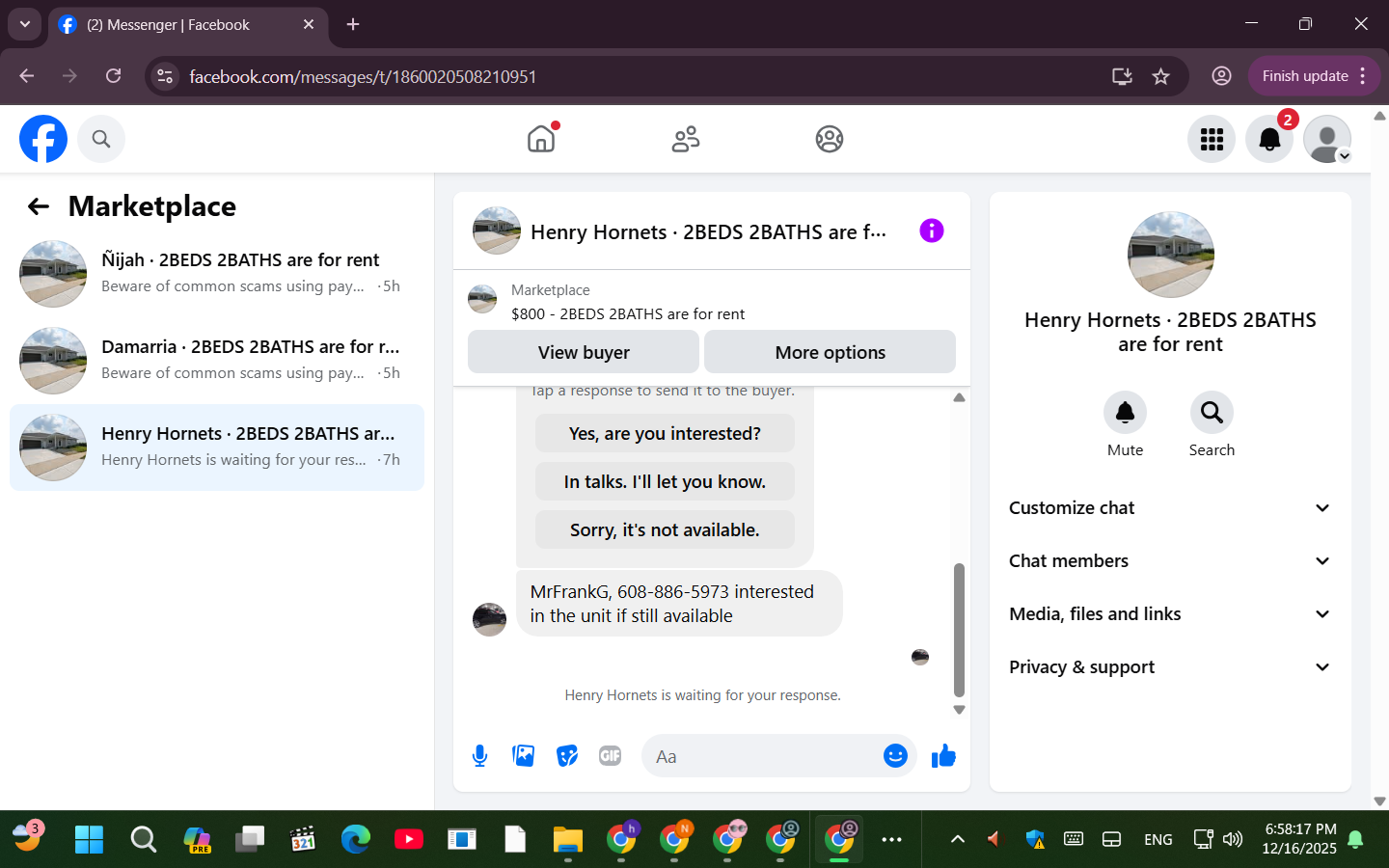
Task: Open the volume control in system tray
Action: pos(1233,839)
